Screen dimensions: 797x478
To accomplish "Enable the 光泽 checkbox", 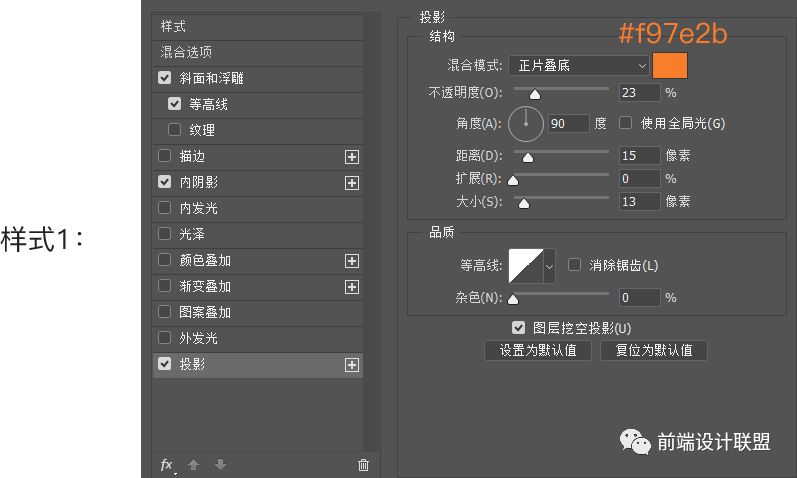I will 164,233.
